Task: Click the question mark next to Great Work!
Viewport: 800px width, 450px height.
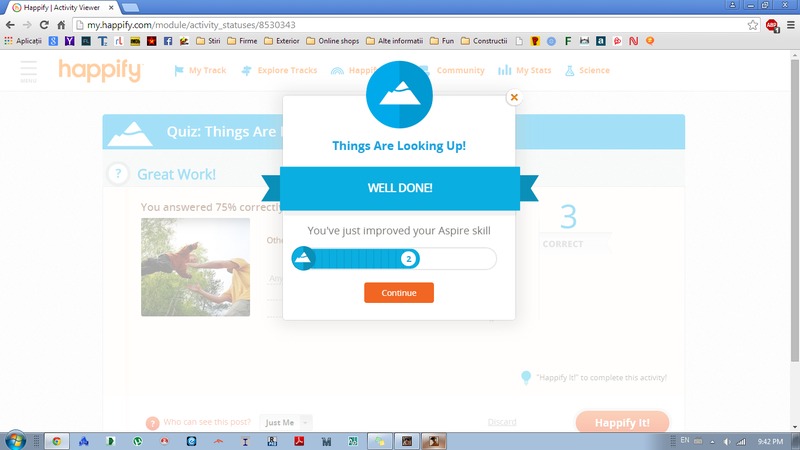Action: point(118,173)
